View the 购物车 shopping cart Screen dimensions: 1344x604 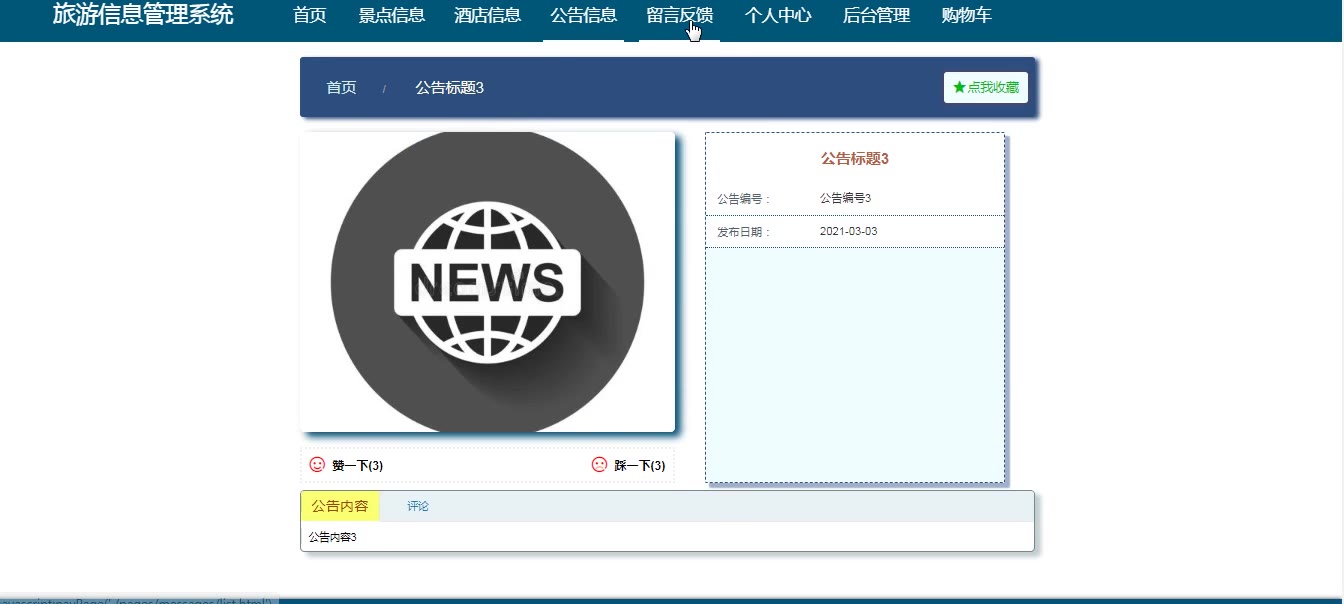coord(966,16)
